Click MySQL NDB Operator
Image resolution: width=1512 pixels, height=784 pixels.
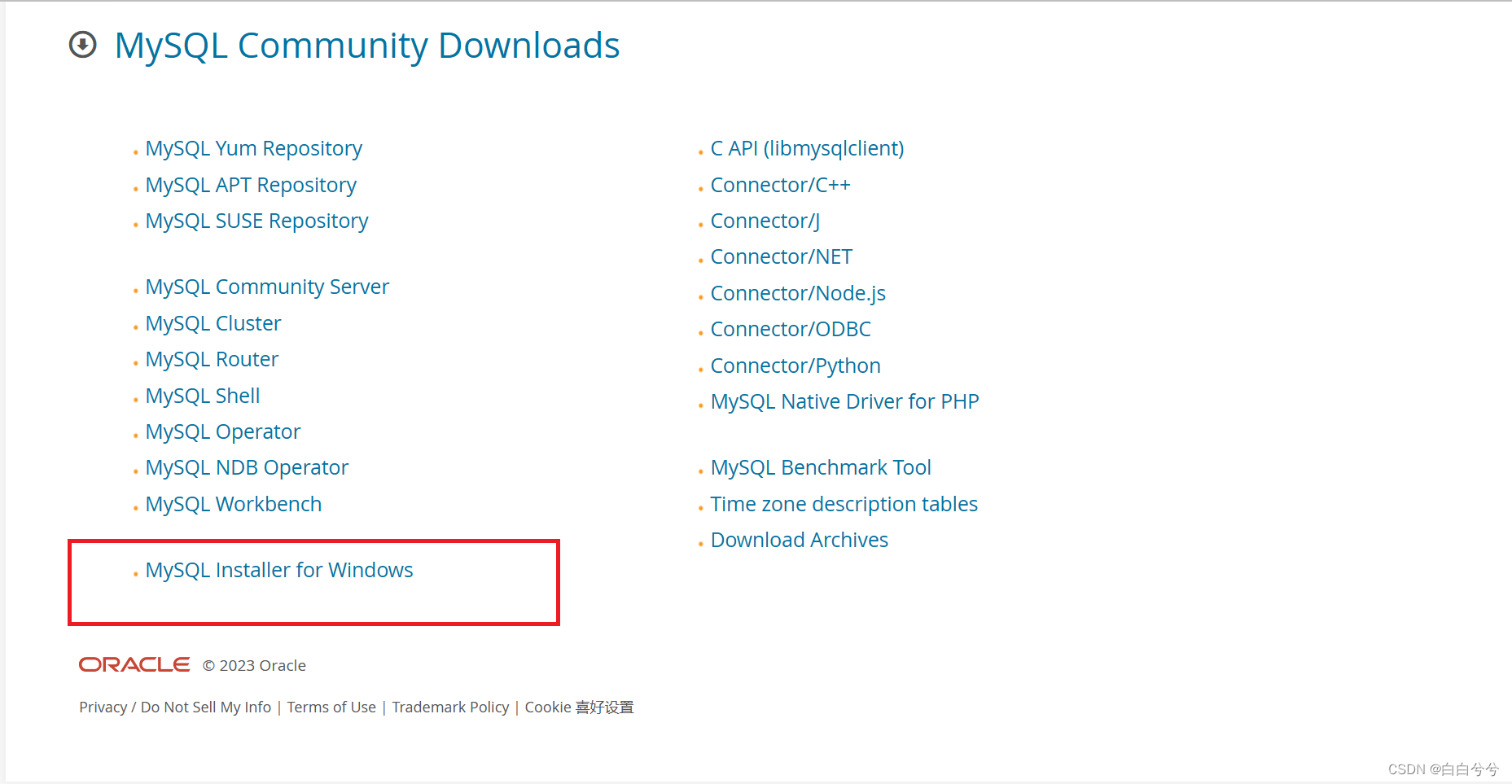246,467
